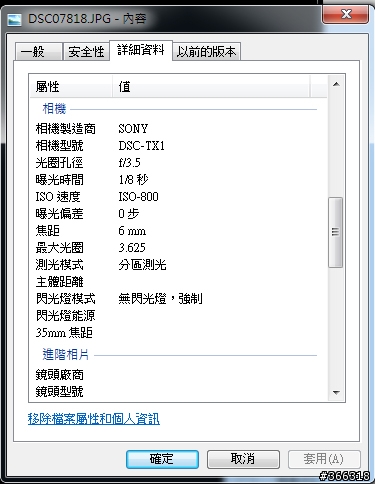Screen dimensions: 375x484
Task: Click the 進階相片 section header
Action: tap(66, 355)
